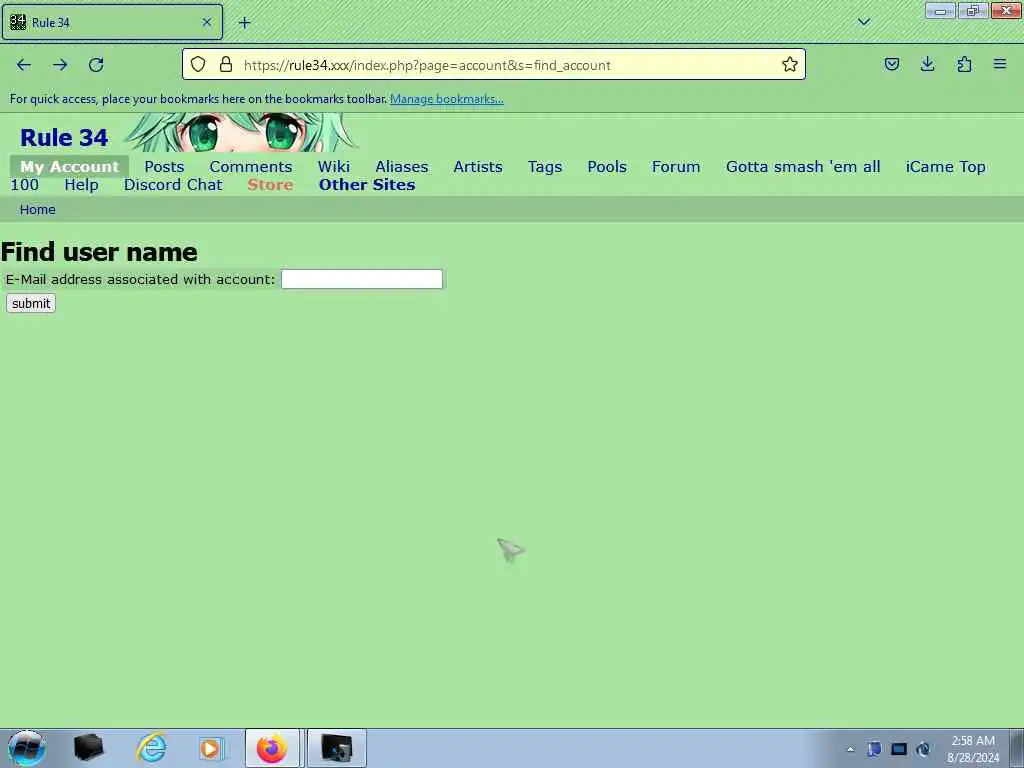
Task: Open the Downloads panel
Action: tap(927, 64)
